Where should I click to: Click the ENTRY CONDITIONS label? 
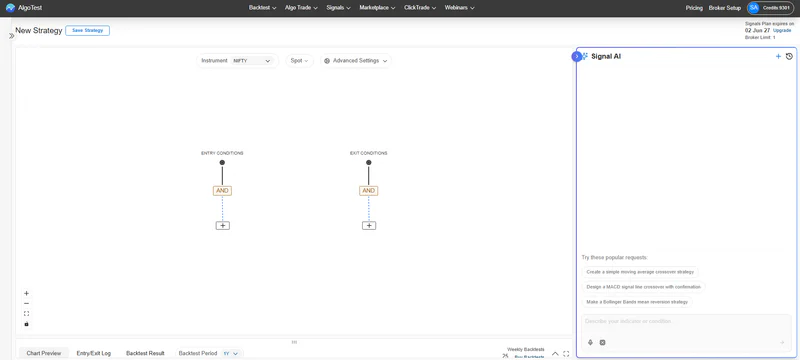point(222,153)
